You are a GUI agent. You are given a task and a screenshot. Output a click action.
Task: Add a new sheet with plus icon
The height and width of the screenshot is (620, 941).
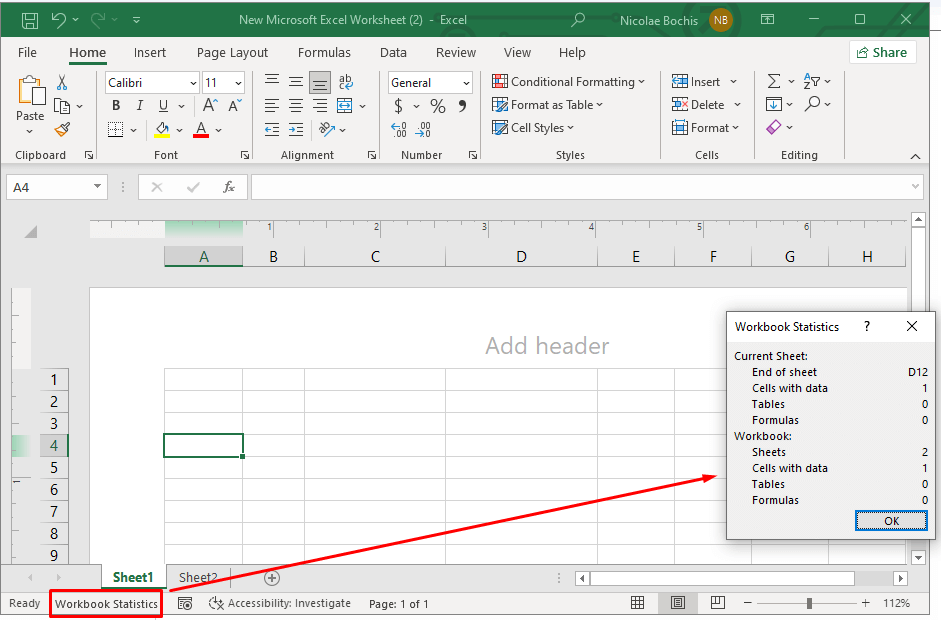pyautogui.click(x=272, y=577)
